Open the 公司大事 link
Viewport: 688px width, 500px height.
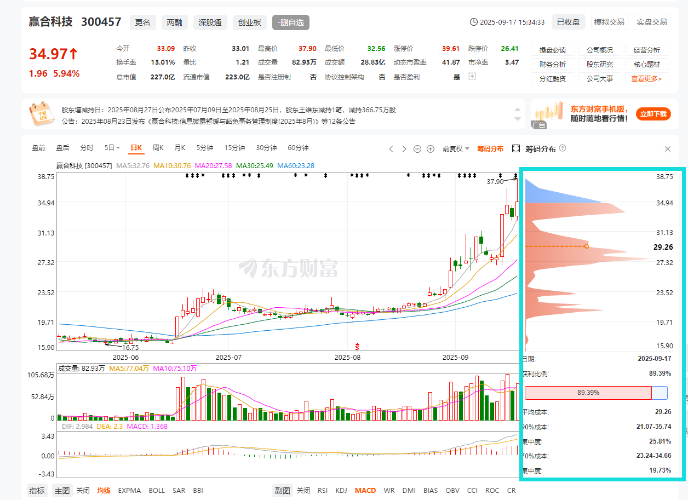(599, 79)
